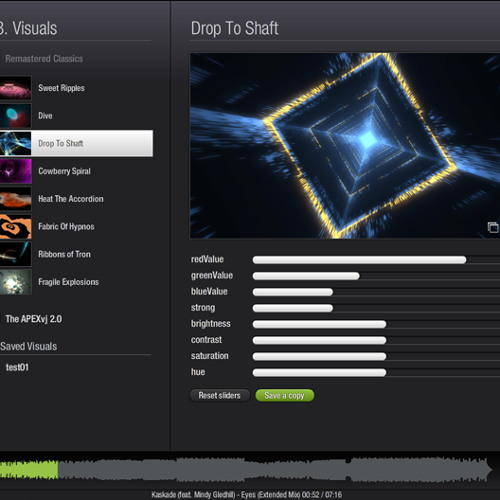Click the fullscreen icon on visual preview

(493, 227)
